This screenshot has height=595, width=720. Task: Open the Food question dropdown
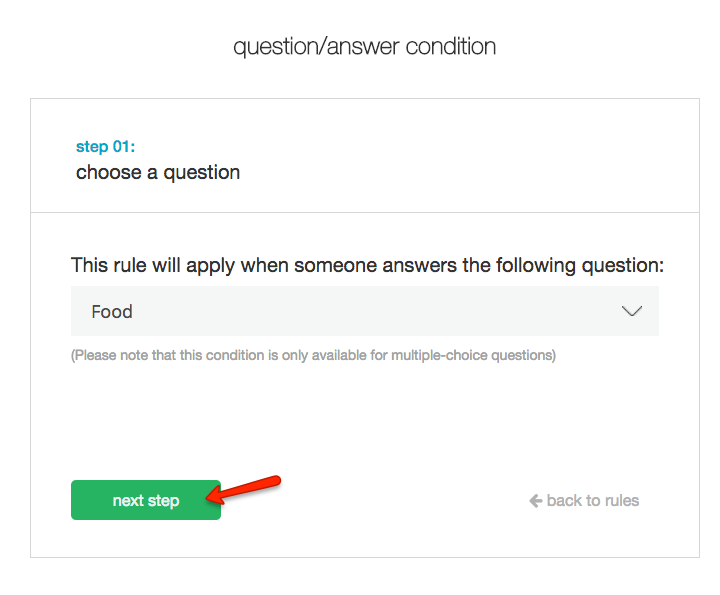(x=364, y=311)
